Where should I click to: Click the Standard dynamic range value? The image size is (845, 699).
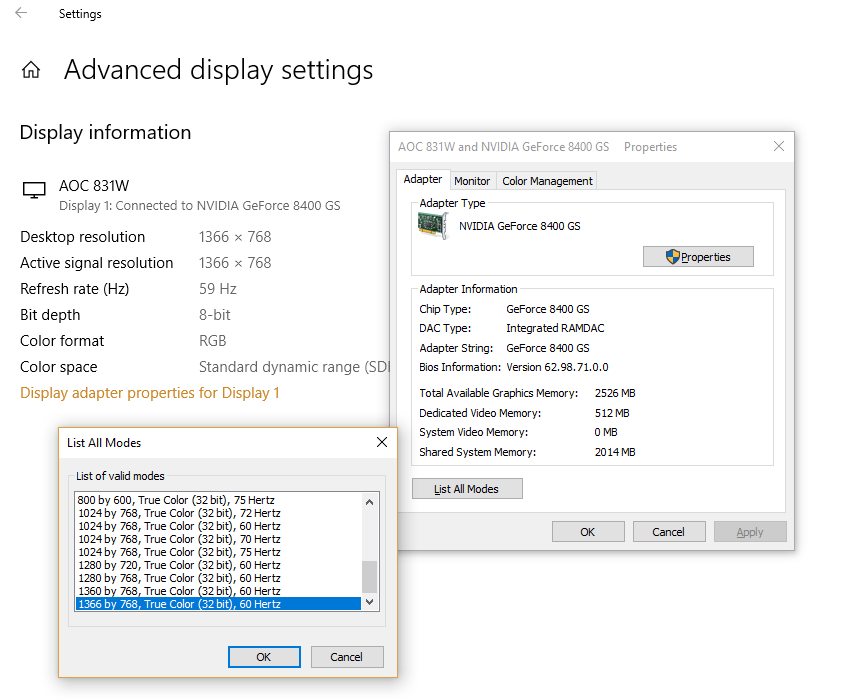294,367
